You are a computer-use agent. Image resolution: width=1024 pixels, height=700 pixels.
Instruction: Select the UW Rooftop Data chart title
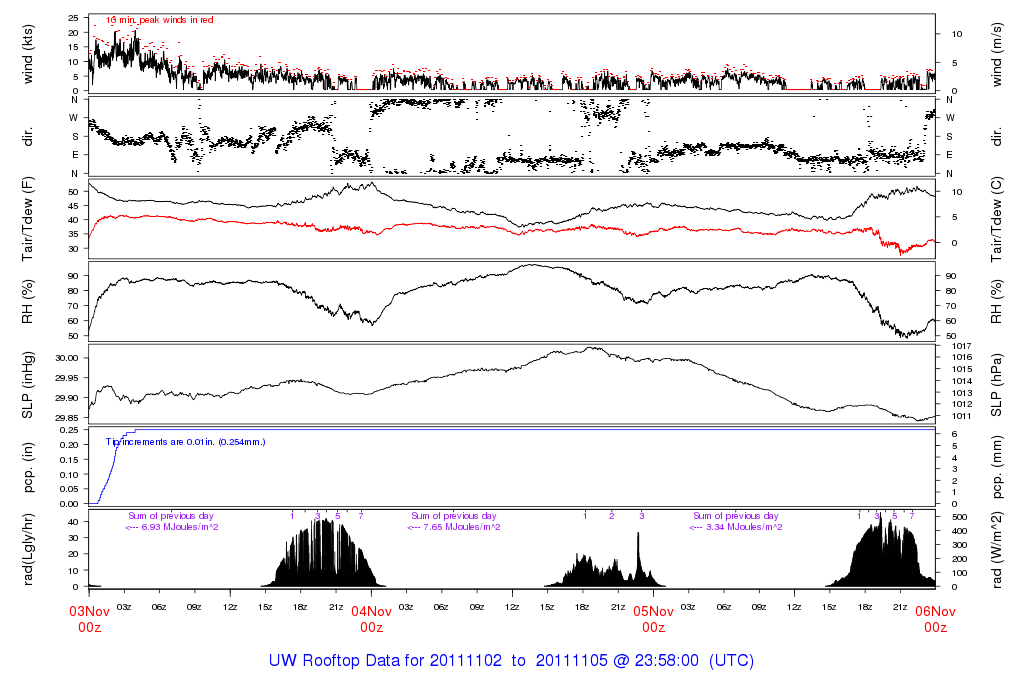pyautogui.click(x=511, y=661)
